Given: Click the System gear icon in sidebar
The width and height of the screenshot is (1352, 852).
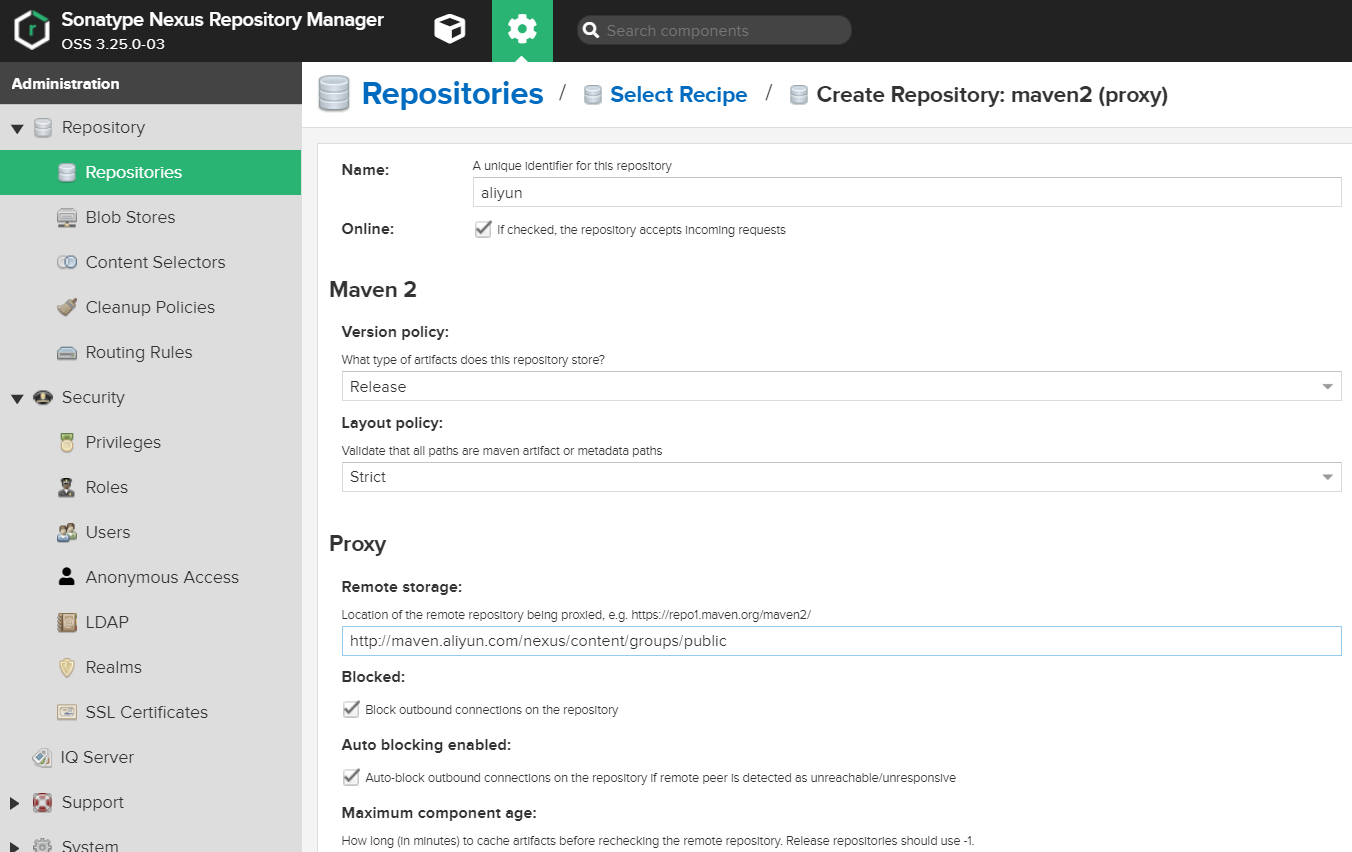Looking at the screenshot, I should 43,845.
